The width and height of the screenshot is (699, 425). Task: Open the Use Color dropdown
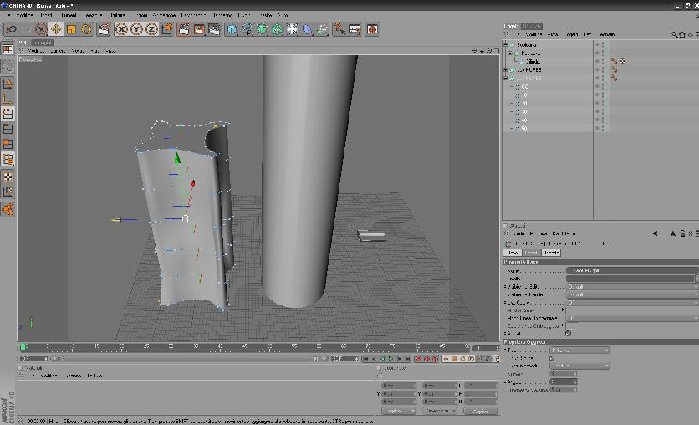632,302
